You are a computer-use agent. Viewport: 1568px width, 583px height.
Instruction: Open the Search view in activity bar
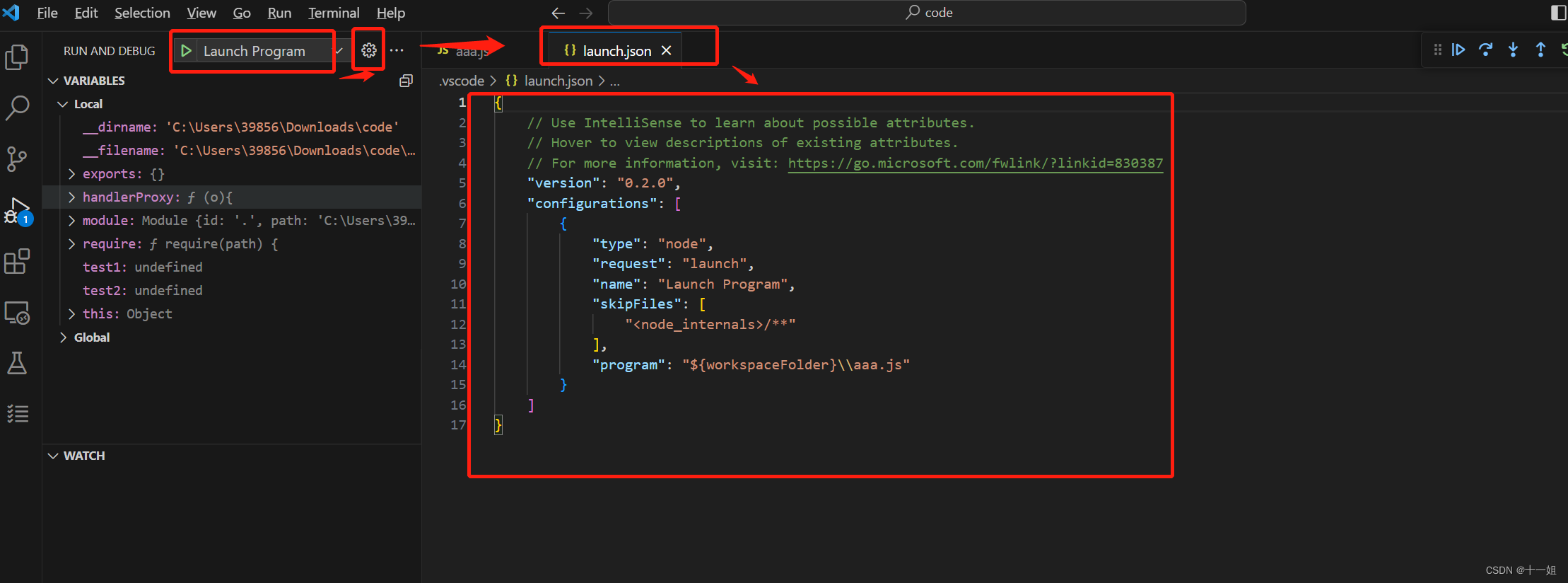tap(17, 108)
